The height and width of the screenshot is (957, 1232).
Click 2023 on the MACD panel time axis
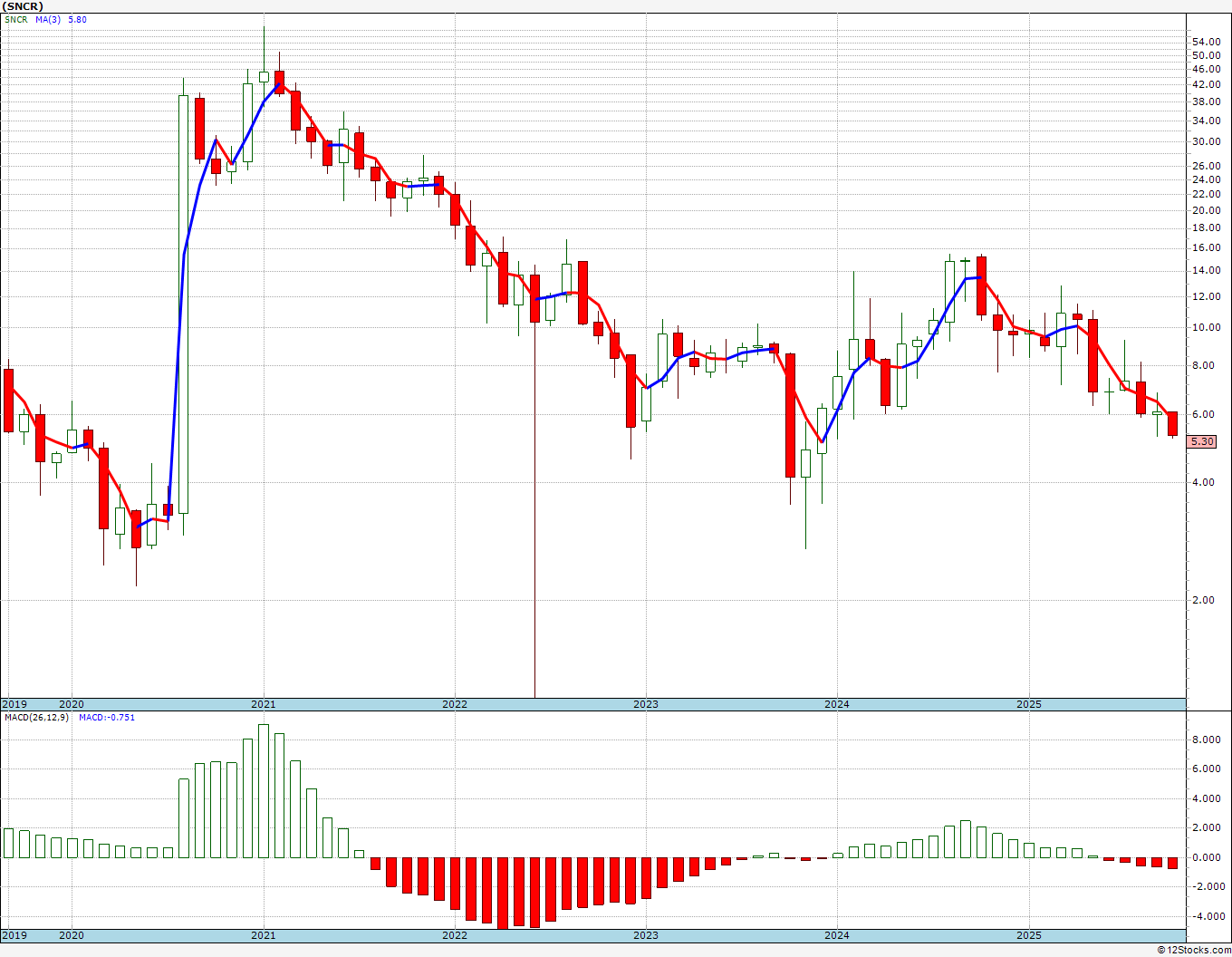(646, 935)
